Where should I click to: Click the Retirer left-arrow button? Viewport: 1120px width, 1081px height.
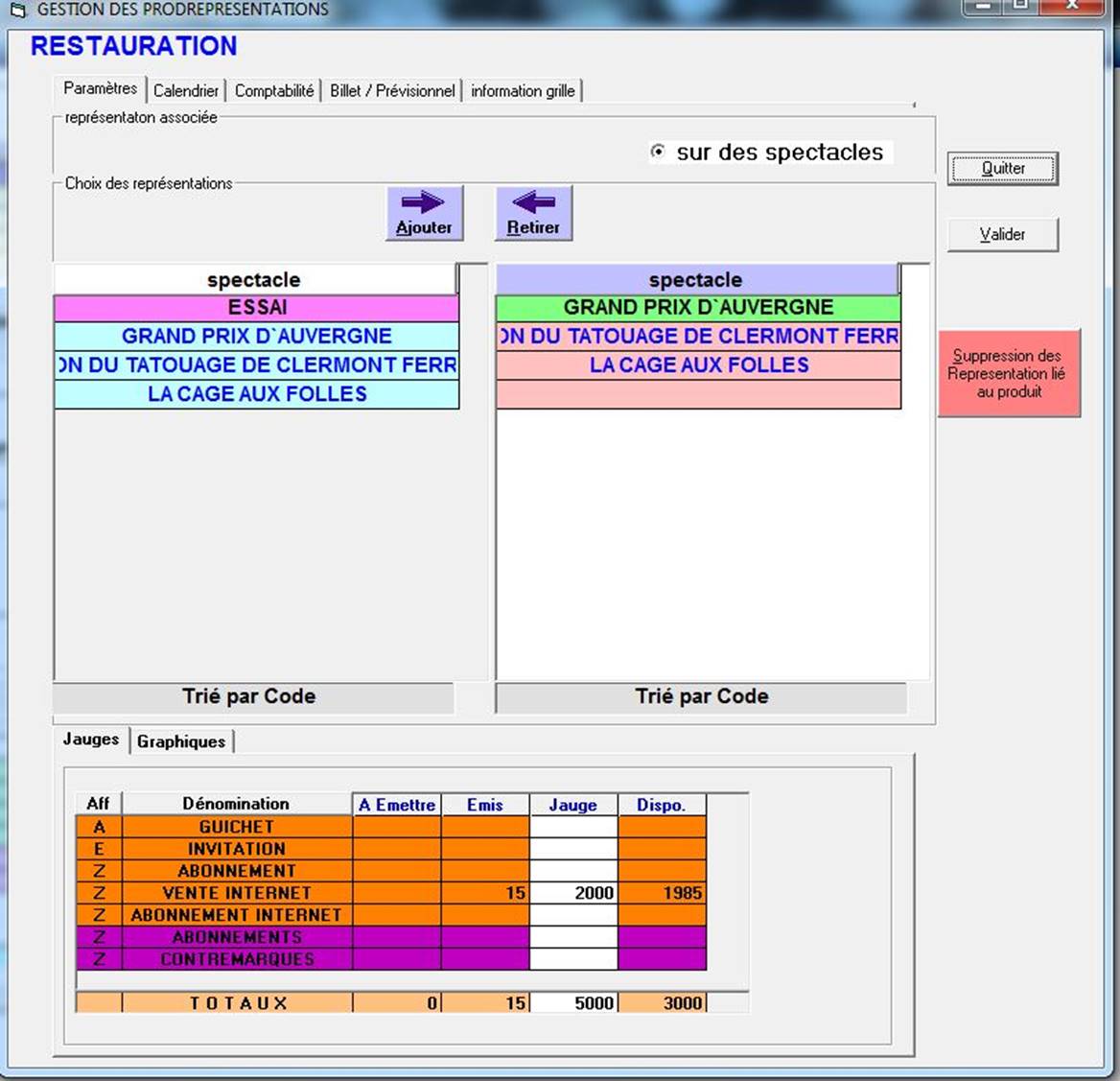(533, 213)
